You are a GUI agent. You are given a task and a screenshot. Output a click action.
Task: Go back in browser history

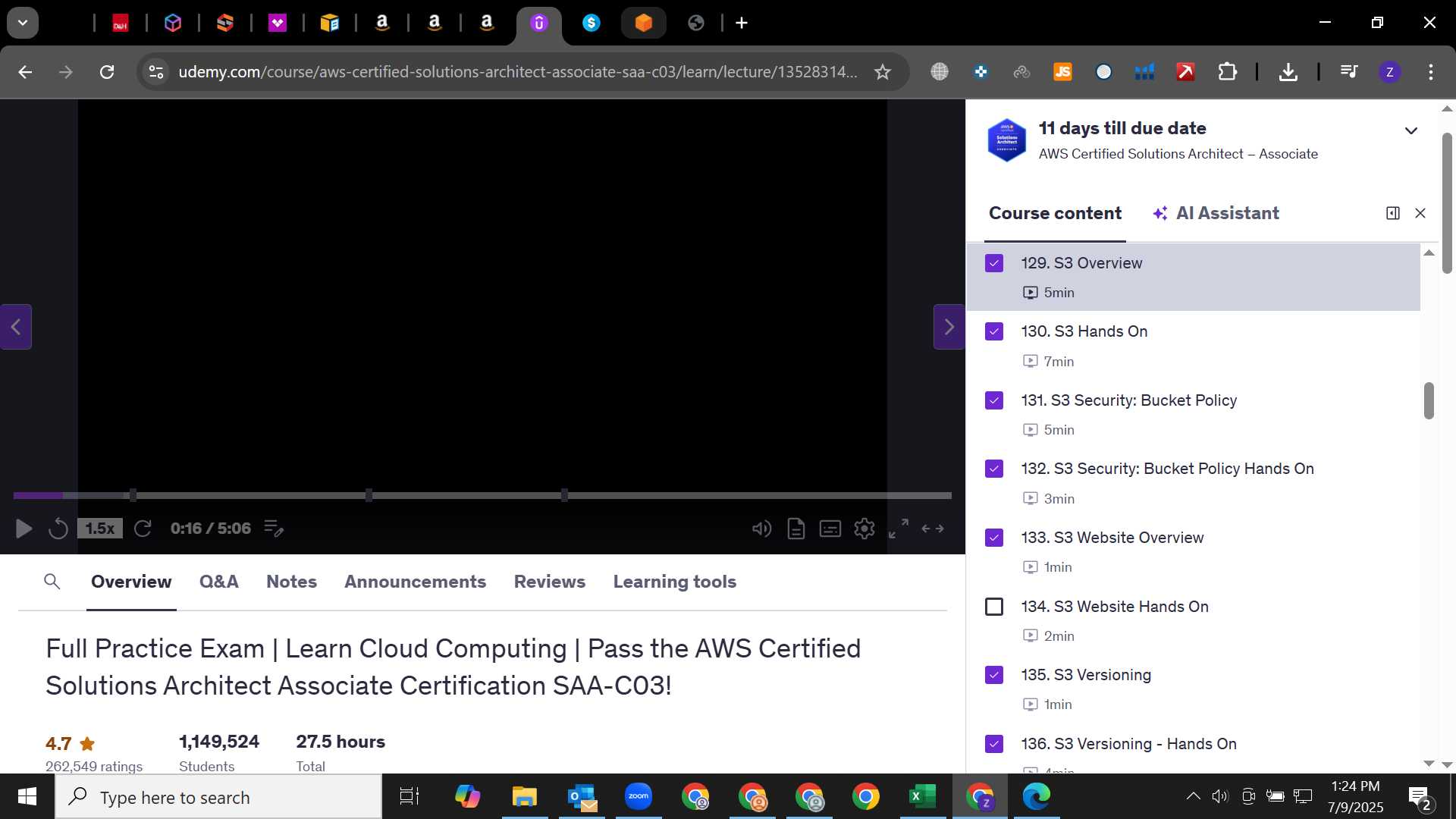click(25, 72)
